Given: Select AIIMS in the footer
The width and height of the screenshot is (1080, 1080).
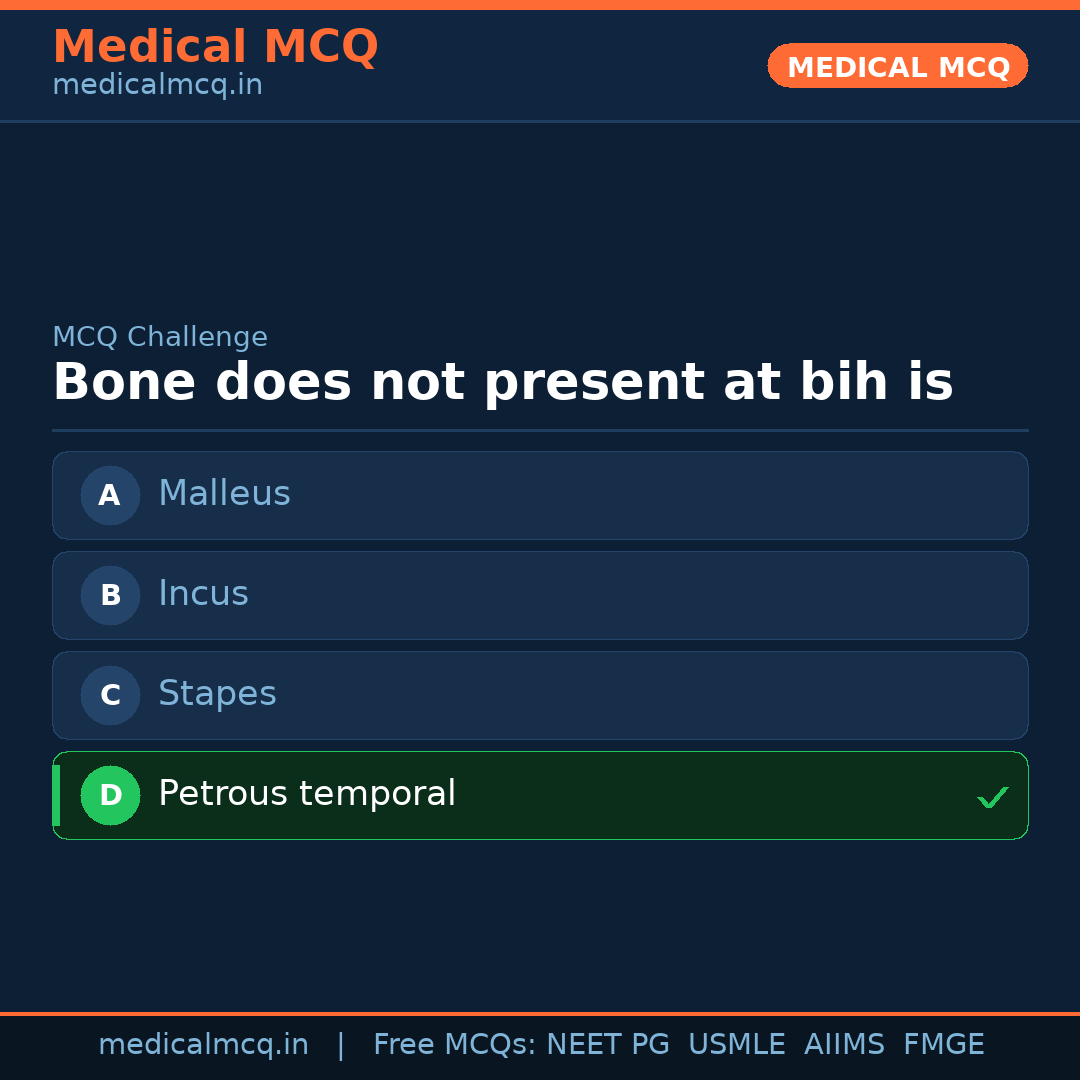Looking at the screenshot, I should 844,1045.
